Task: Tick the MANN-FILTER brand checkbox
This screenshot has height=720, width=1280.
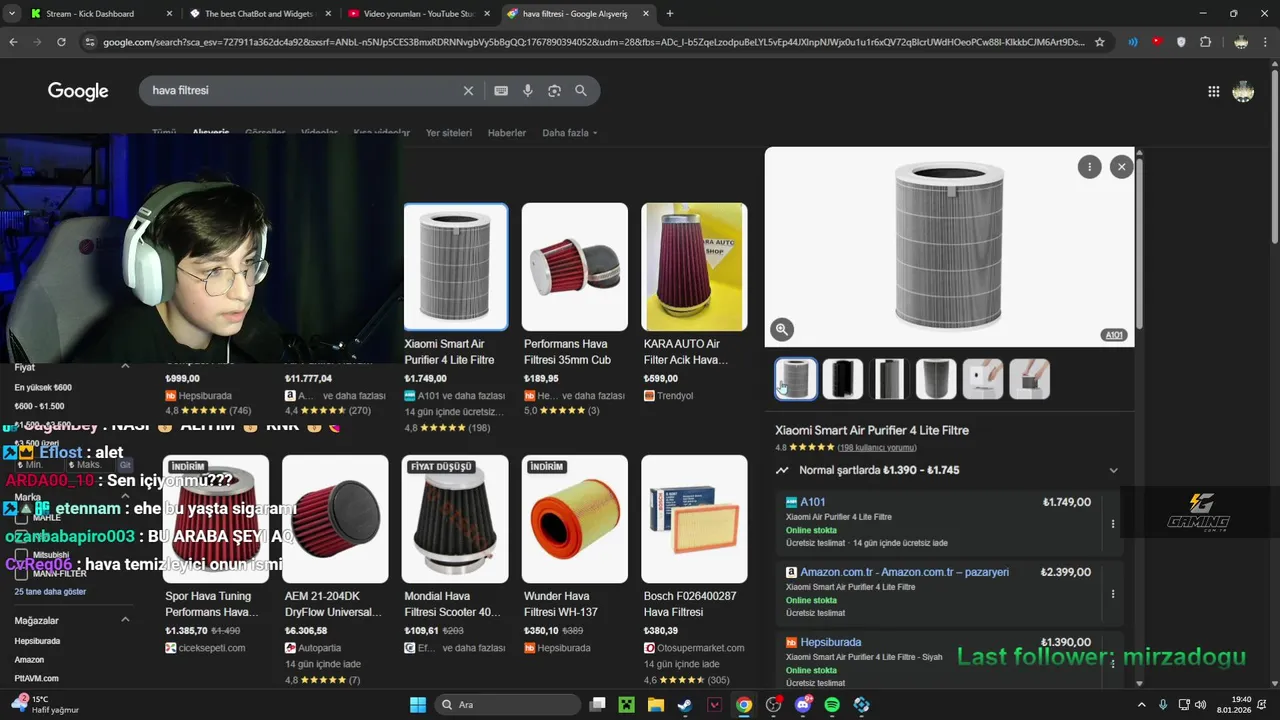Action: (x=21, y=574)
